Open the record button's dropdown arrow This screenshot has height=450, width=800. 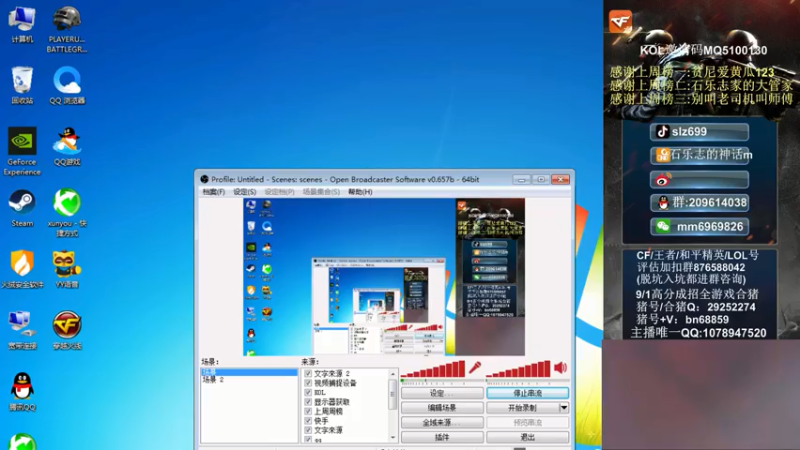564,408
